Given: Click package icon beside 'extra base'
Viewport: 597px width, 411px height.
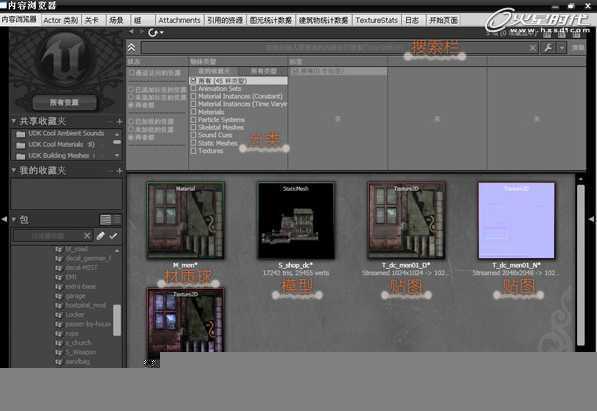Looking at the screenshot, I should (59, 286).
